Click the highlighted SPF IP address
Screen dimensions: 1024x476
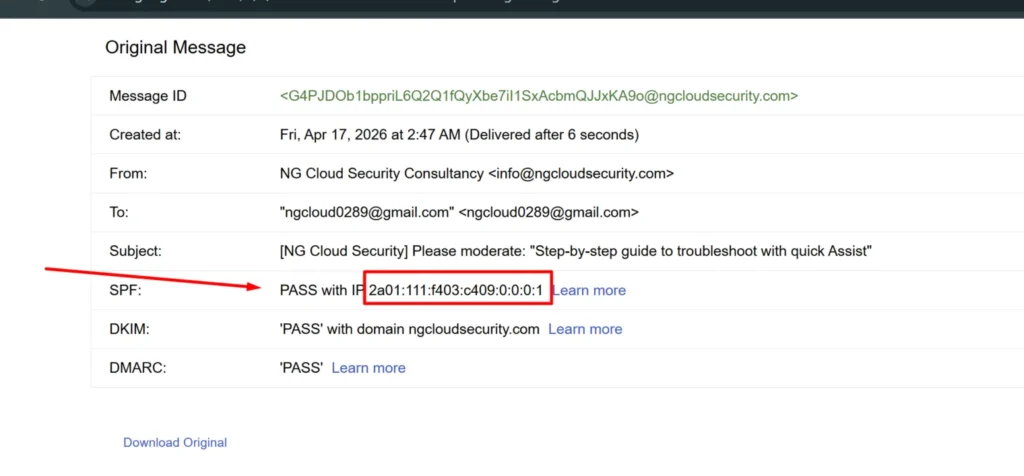tap(456, 290)
